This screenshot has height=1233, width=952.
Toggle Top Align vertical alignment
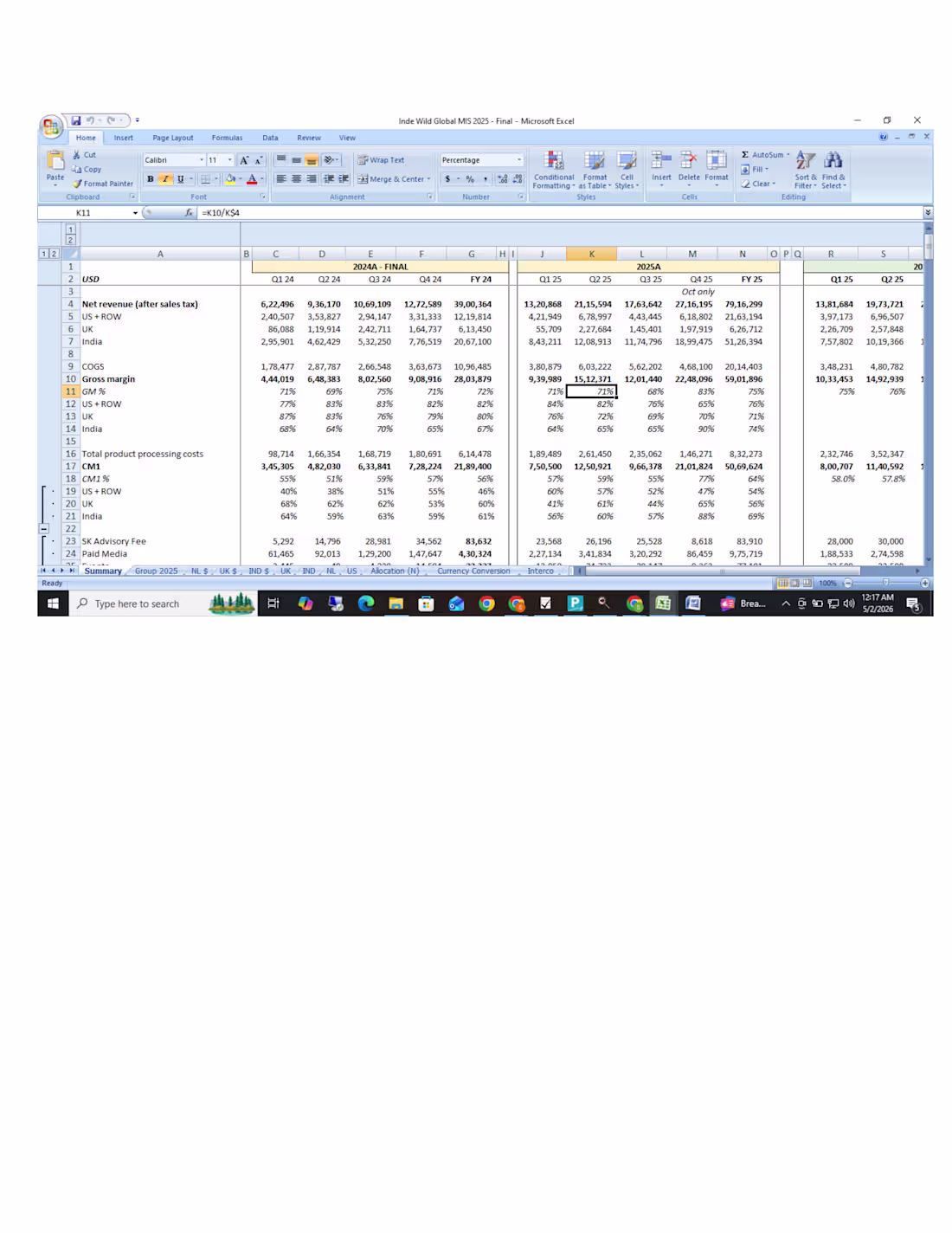pos(281,160)
